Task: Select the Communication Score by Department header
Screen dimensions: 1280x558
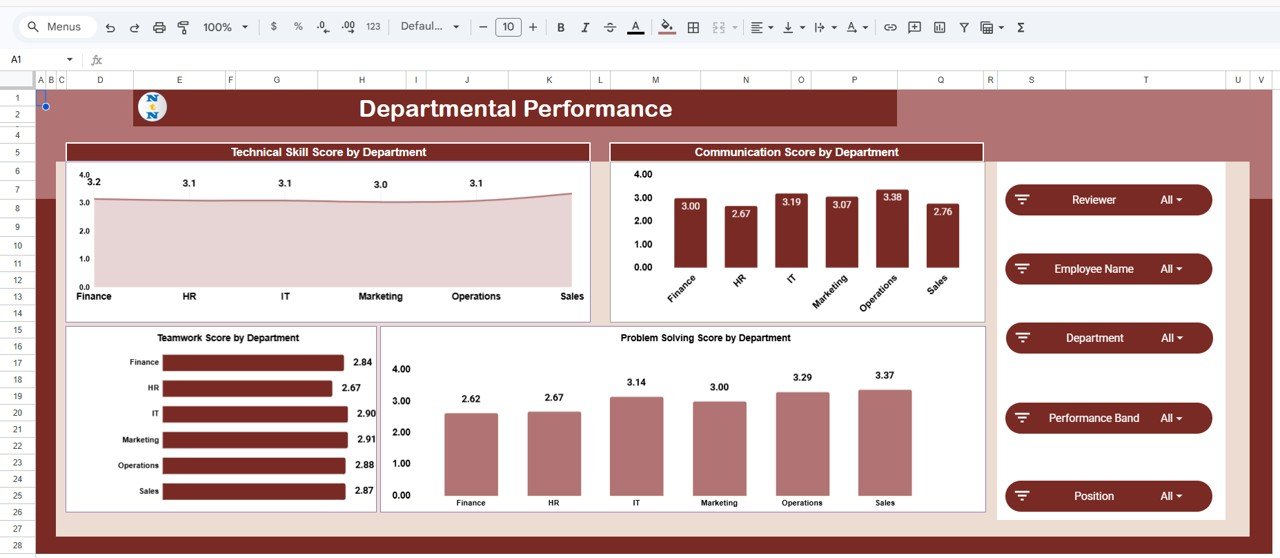Action: tap(796, 152)
